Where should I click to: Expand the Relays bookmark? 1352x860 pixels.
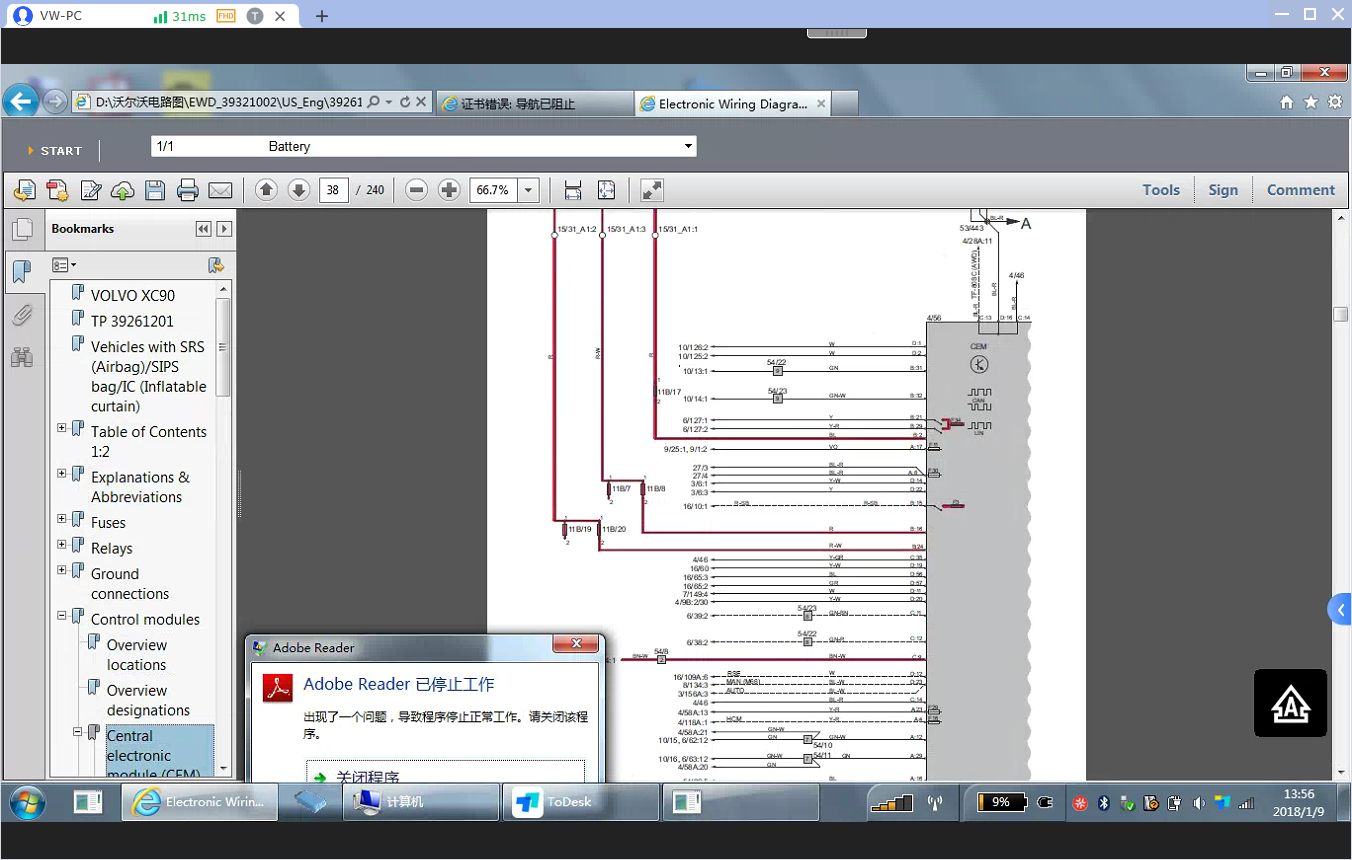tap(62, 545)
